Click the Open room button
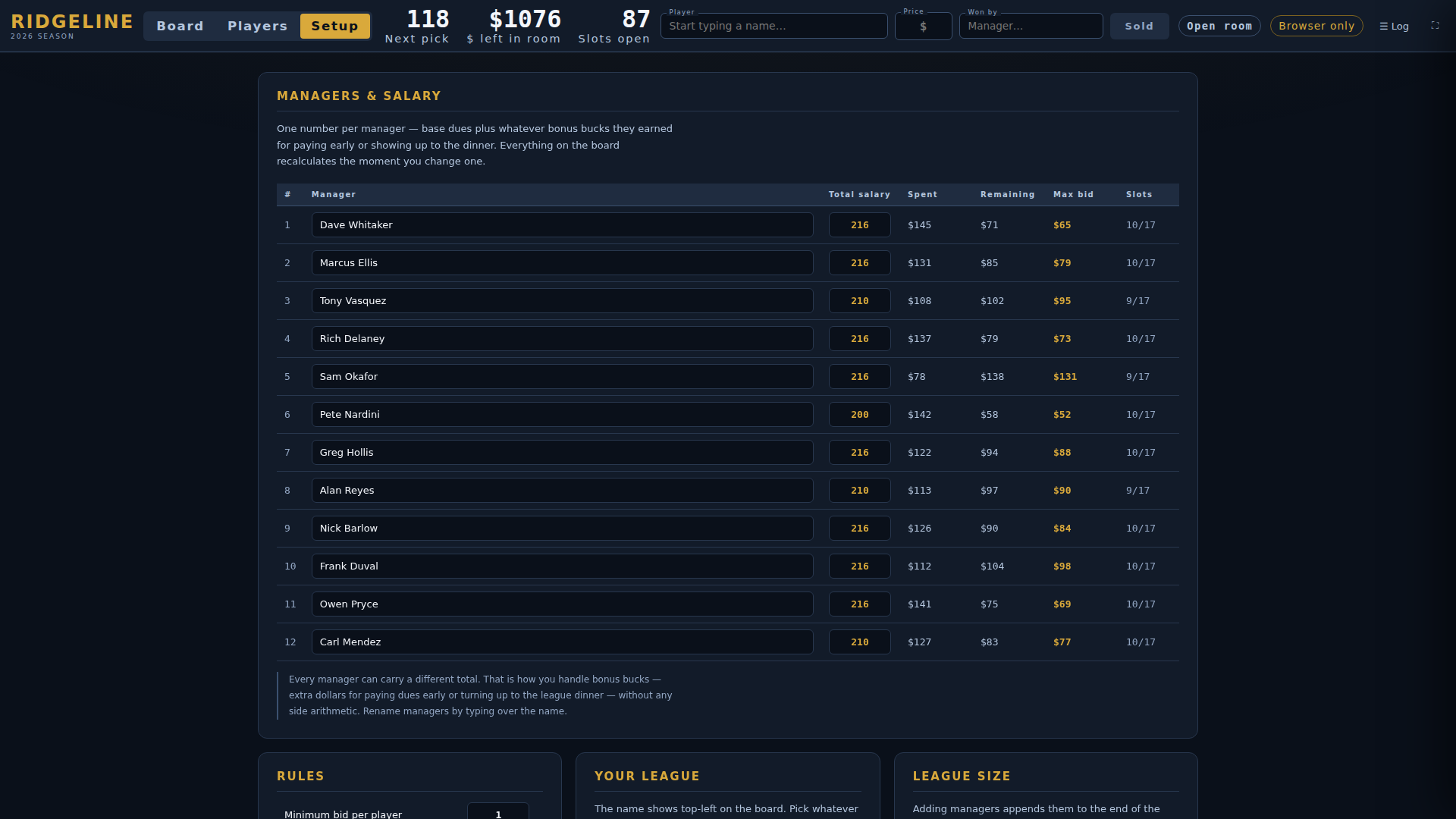Screen dimensions: 1456x819 coord(1219,26)
